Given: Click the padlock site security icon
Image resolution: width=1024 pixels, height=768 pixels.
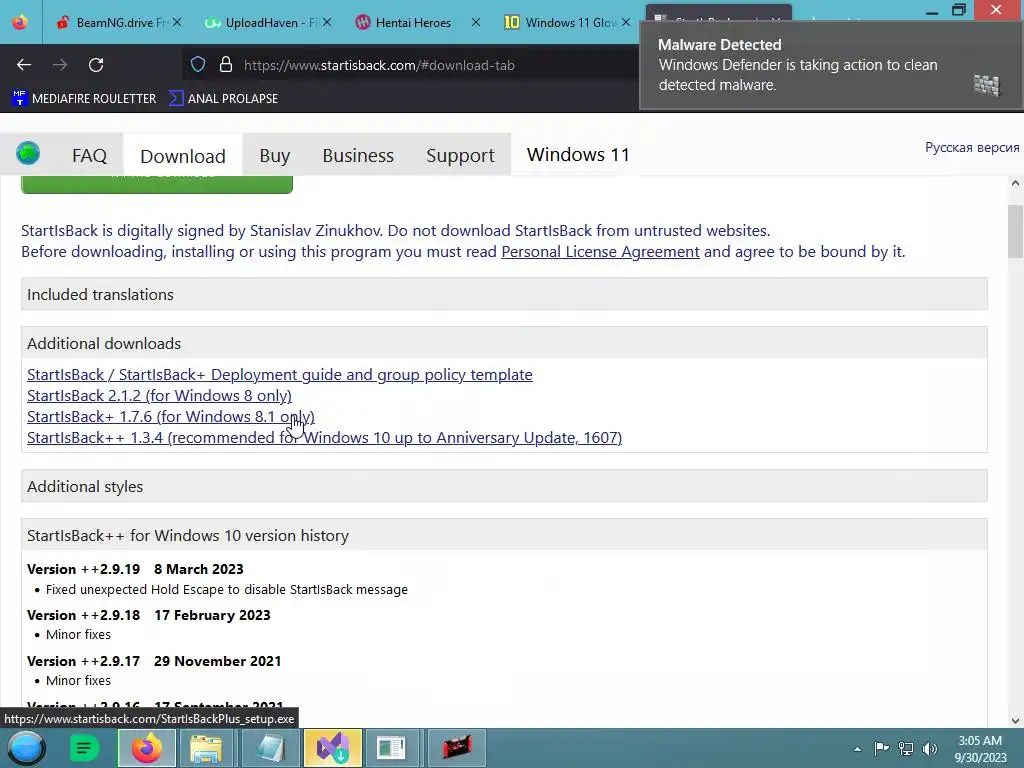Looking at the screenshot, I should (x=226, y=65).
